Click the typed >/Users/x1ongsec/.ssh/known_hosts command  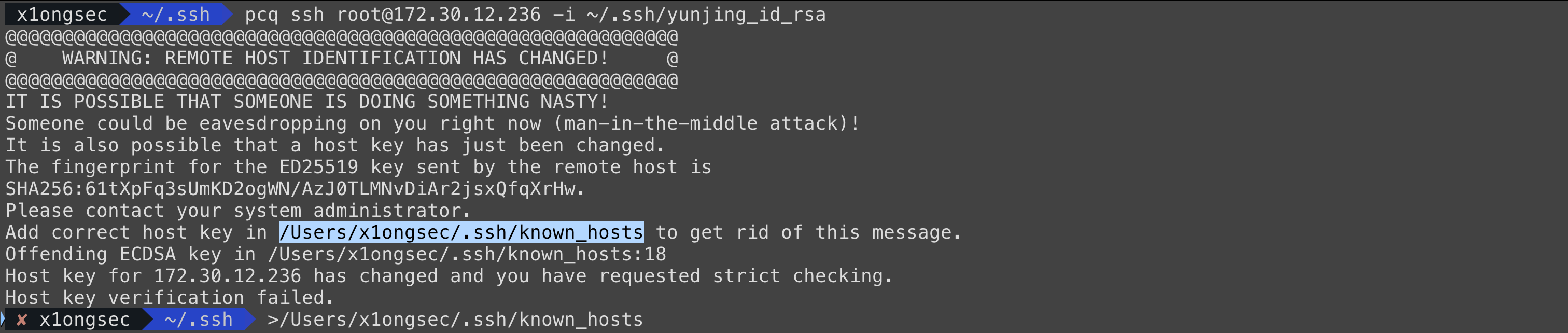(455, 319)
